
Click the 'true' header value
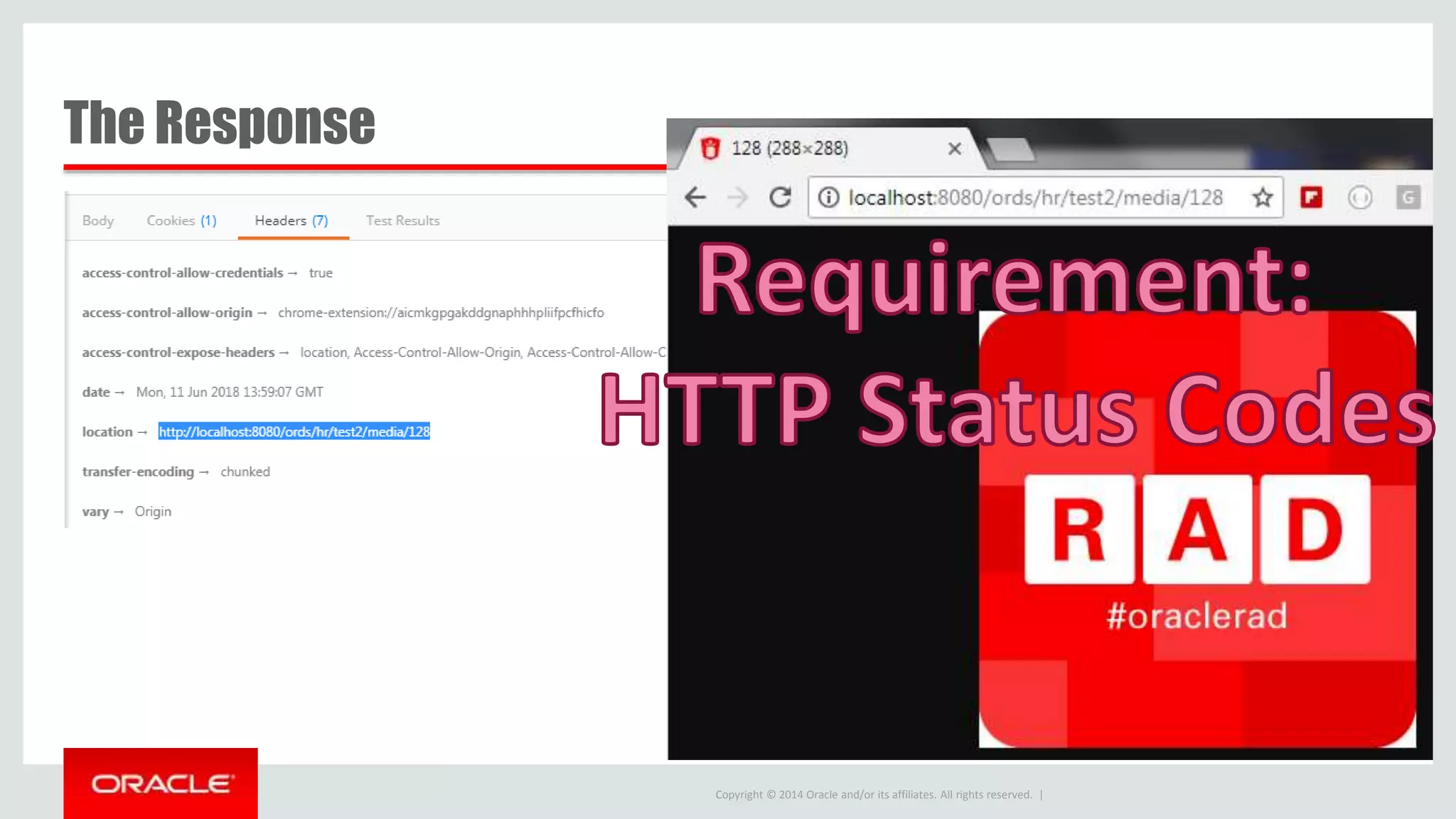[321, 273]
